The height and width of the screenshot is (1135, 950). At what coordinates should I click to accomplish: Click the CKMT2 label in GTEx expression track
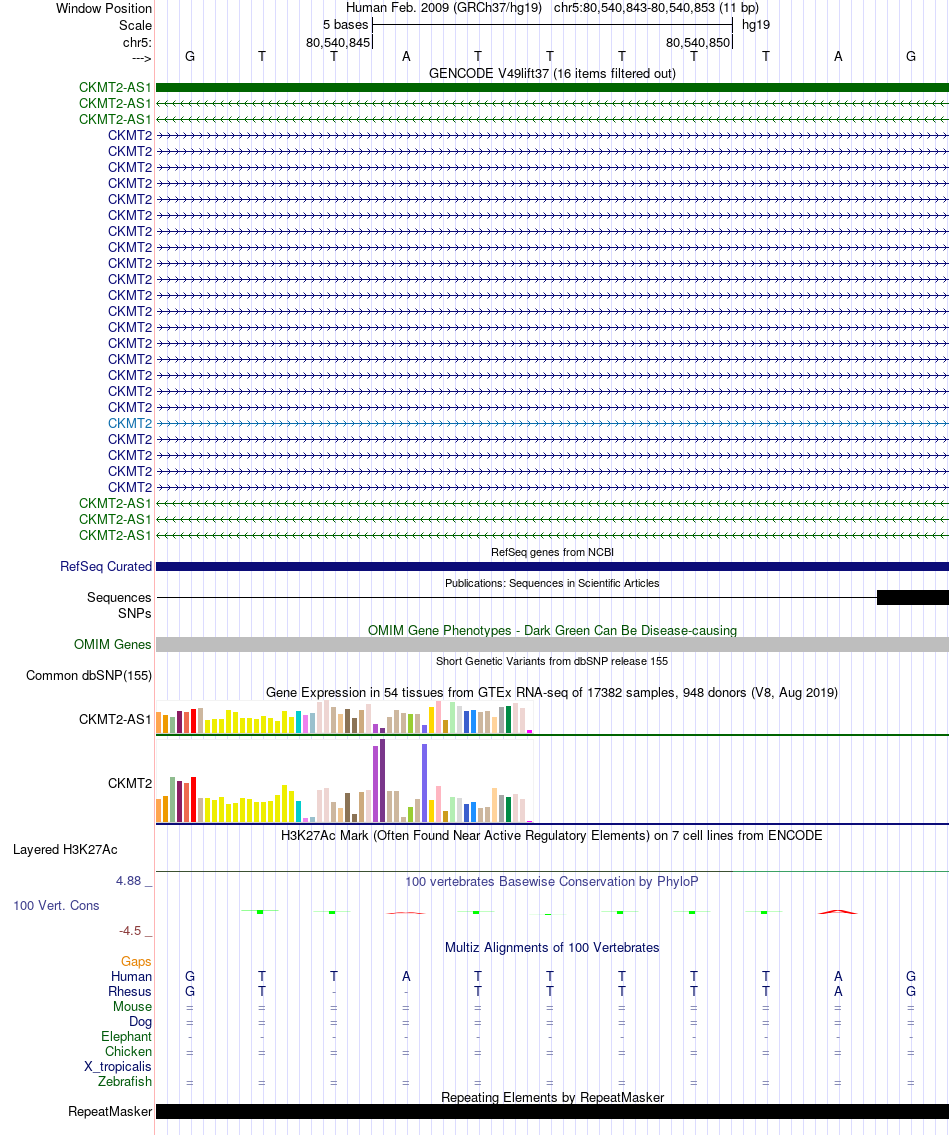(130, 783)
